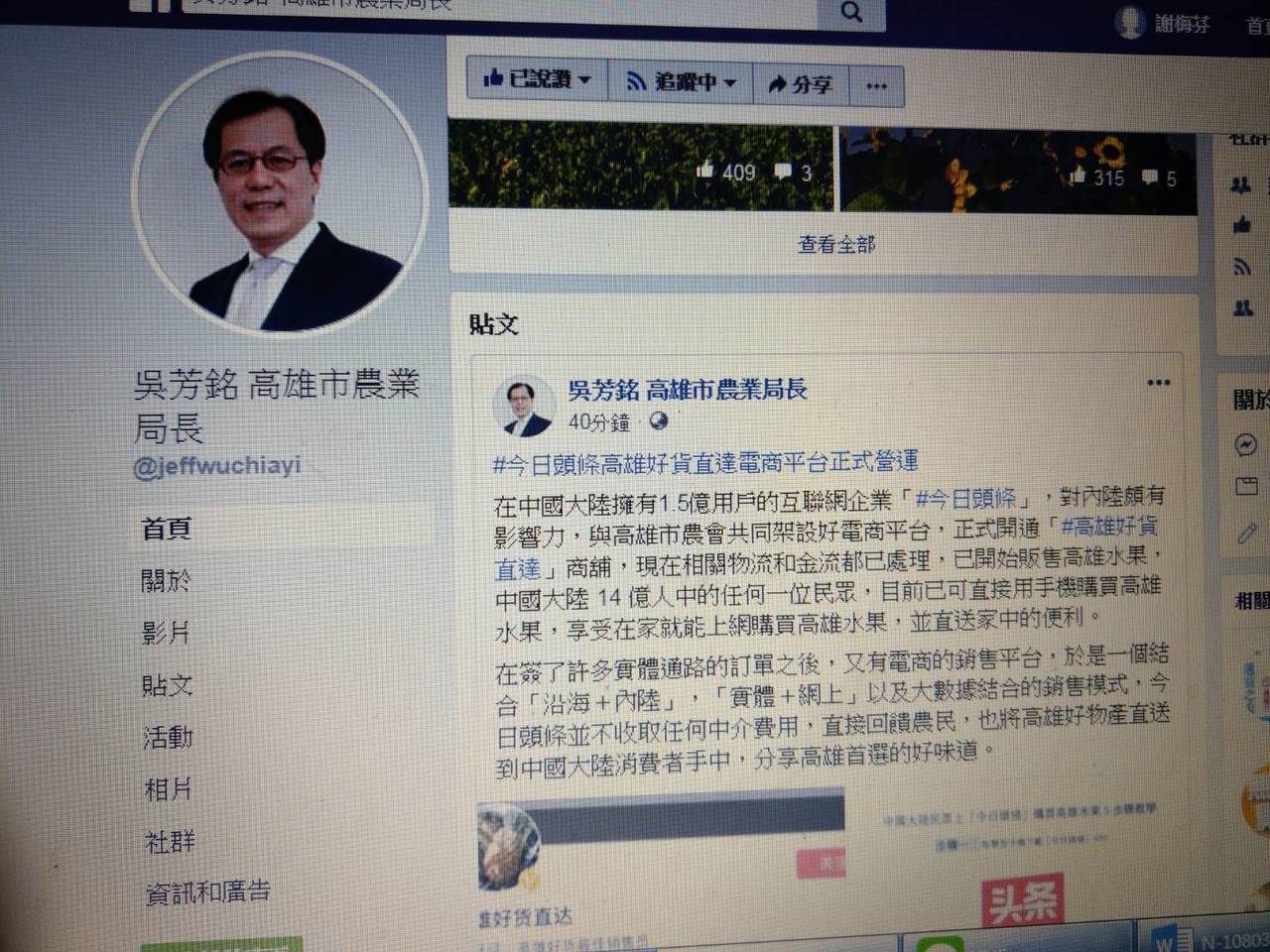Expand the 追蹤中 following dropdown

click(x=680, y=81)
